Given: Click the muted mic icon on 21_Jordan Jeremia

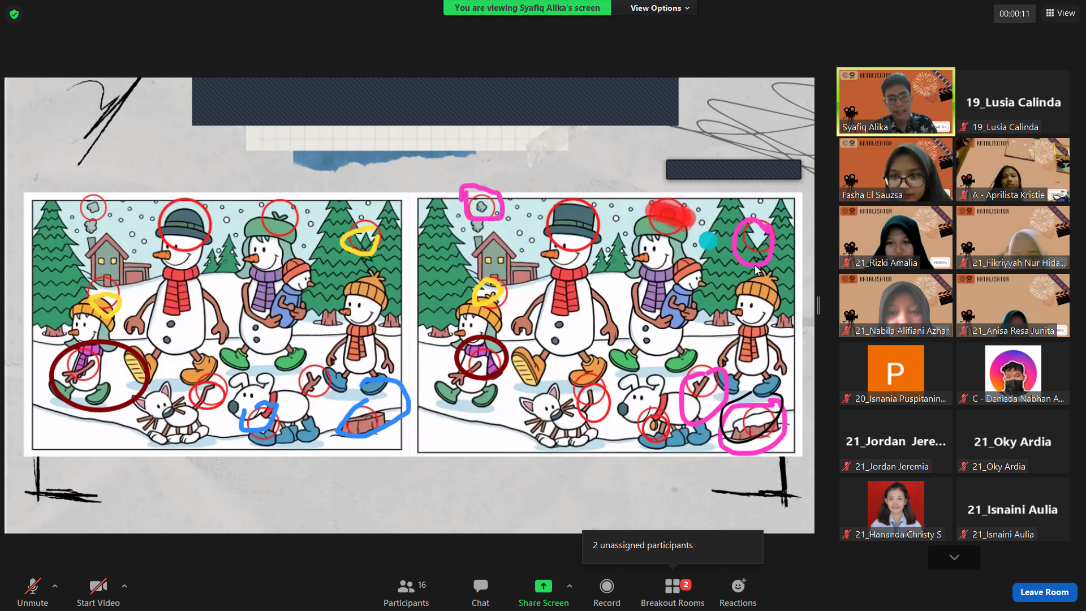Looking at the screenshot, I should point(846,466).
